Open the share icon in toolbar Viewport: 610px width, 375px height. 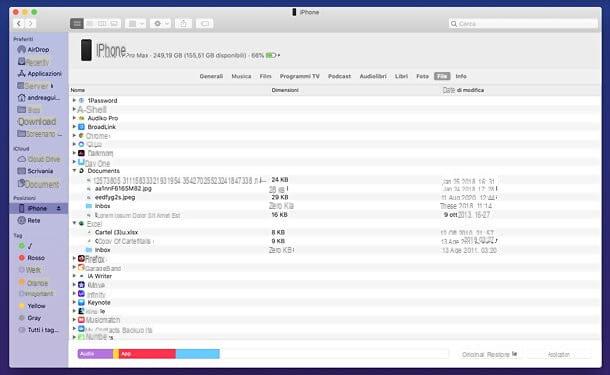tap(183, 24)
